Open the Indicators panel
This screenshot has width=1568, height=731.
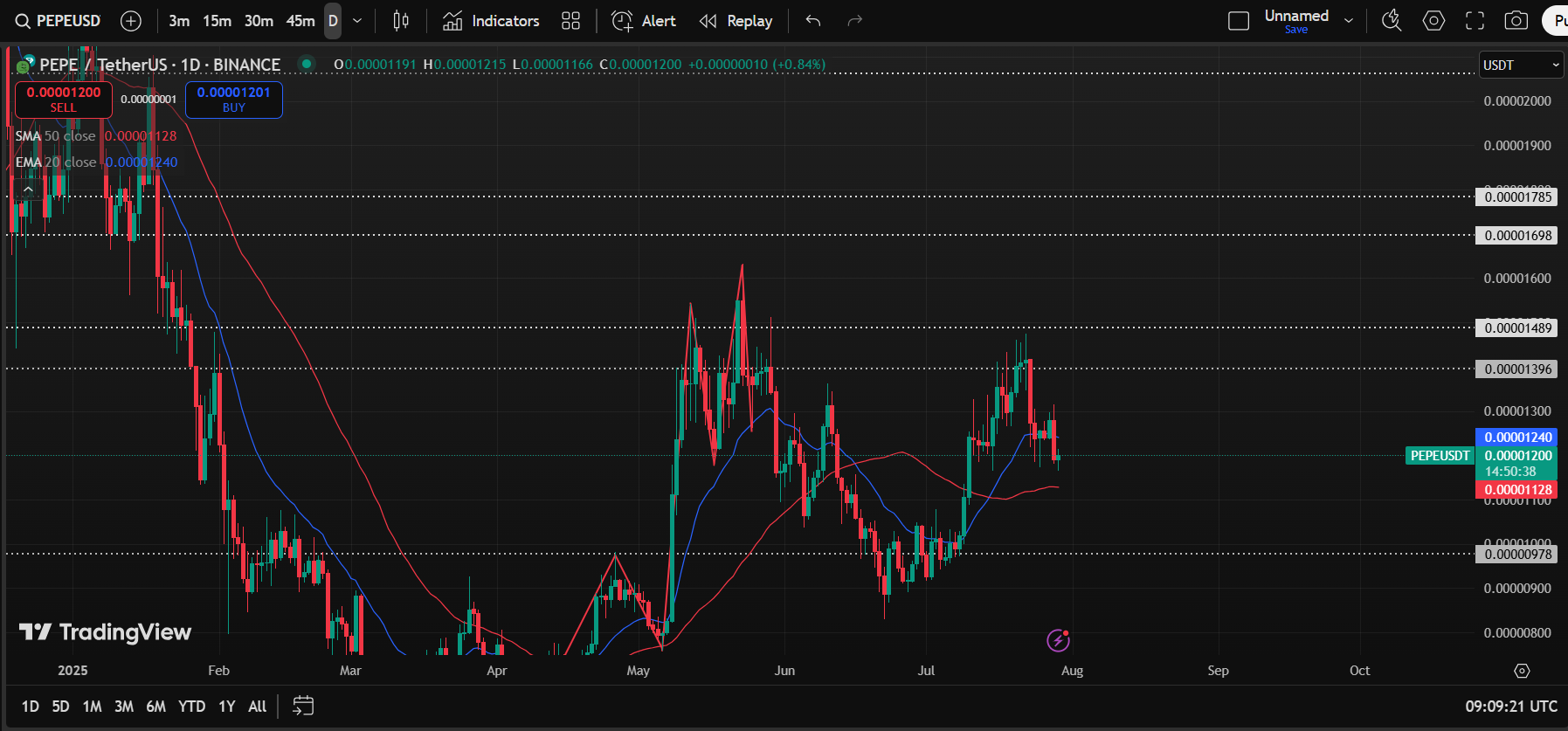[x=491, y=21]
